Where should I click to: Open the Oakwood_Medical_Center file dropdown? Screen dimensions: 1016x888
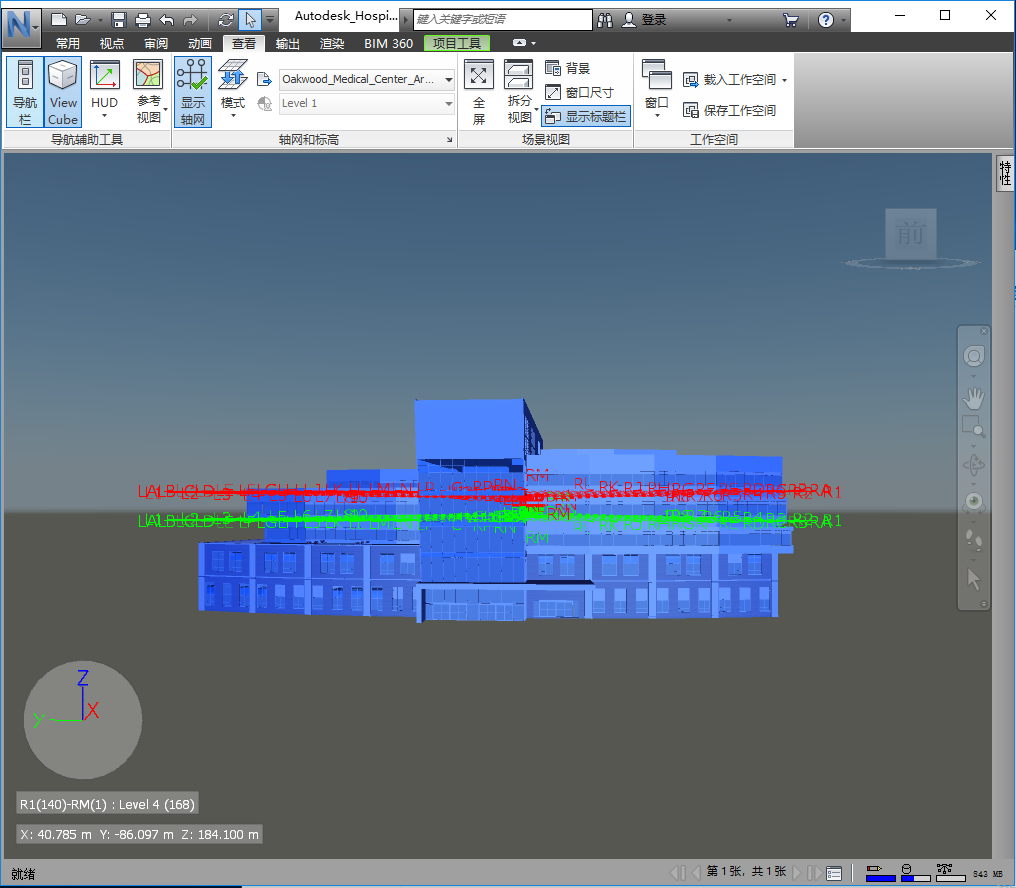[x=367, y=79]
